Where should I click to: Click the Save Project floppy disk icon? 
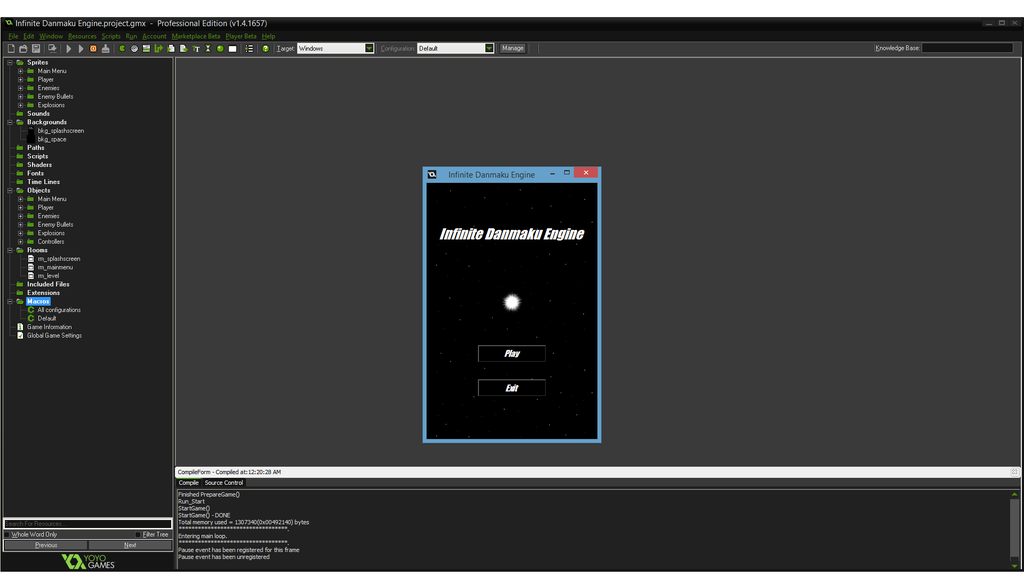tap(36, 48)
